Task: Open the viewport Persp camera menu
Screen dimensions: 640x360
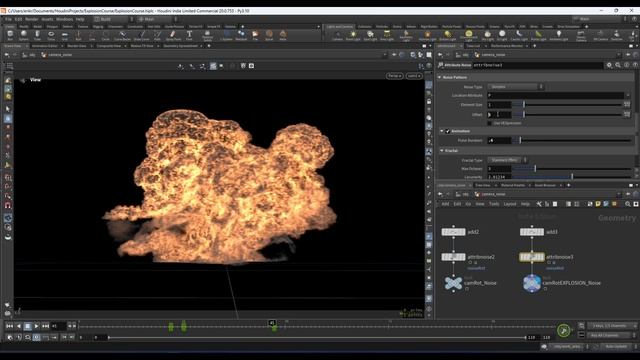Action: (394, 76)
